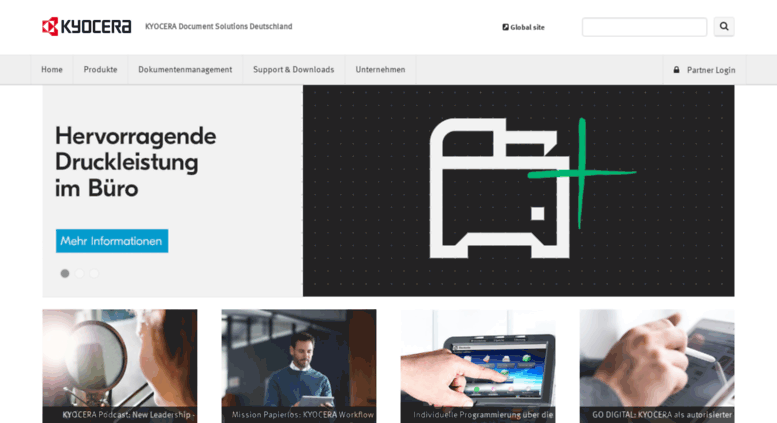Viewport: 777px width, 423px height.
Task: Click inside the search text field
Action: (644, 27)
